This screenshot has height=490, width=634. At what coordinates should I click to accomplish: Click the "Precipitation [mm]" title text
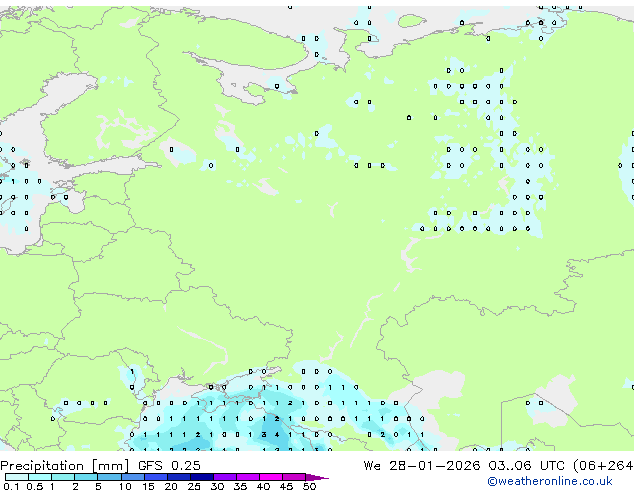(65, 466)
